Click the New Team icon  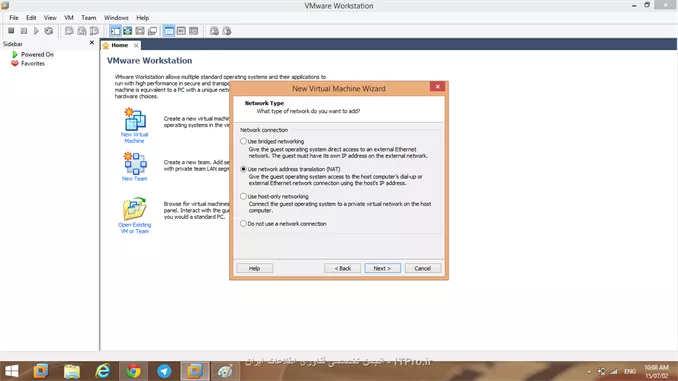(x=134, y=166)
